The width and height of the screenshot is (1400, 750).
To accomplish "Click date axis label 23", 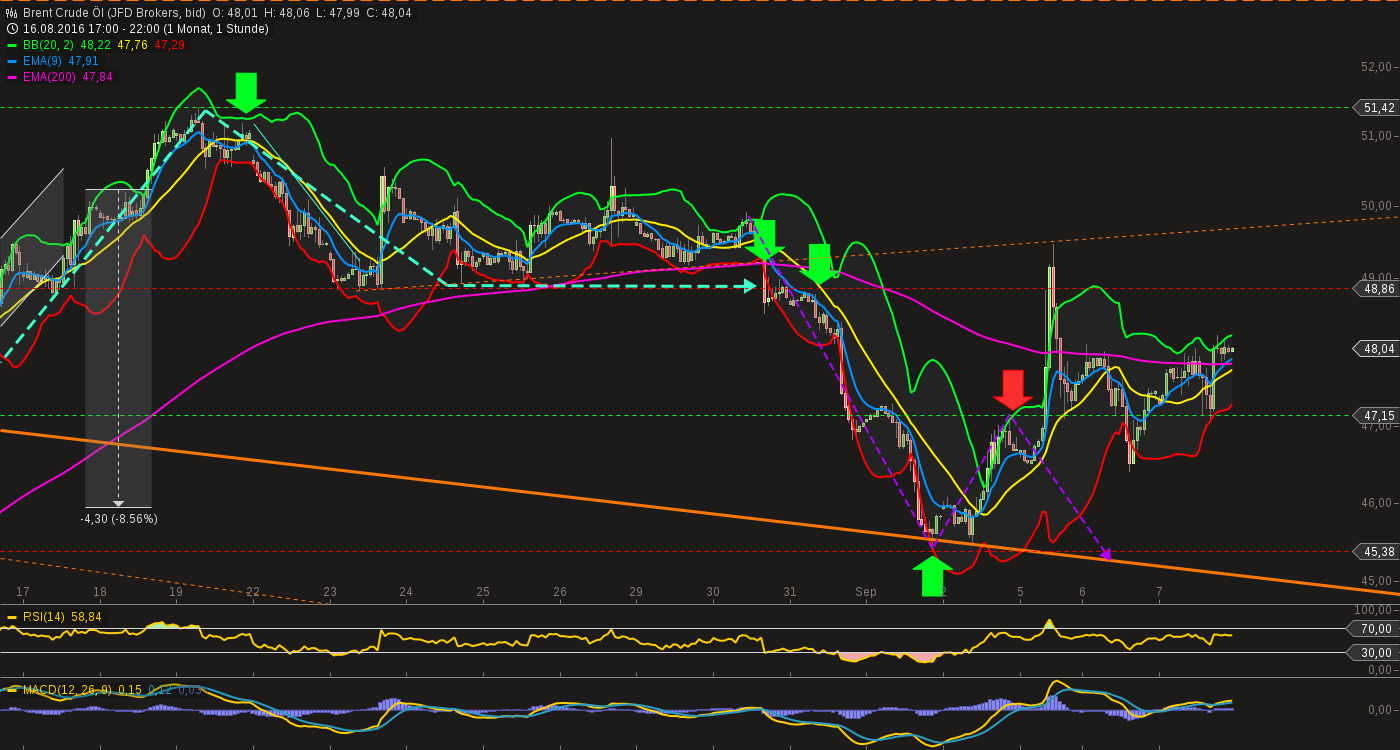I will pyautogui.click(x=330, y=592).
